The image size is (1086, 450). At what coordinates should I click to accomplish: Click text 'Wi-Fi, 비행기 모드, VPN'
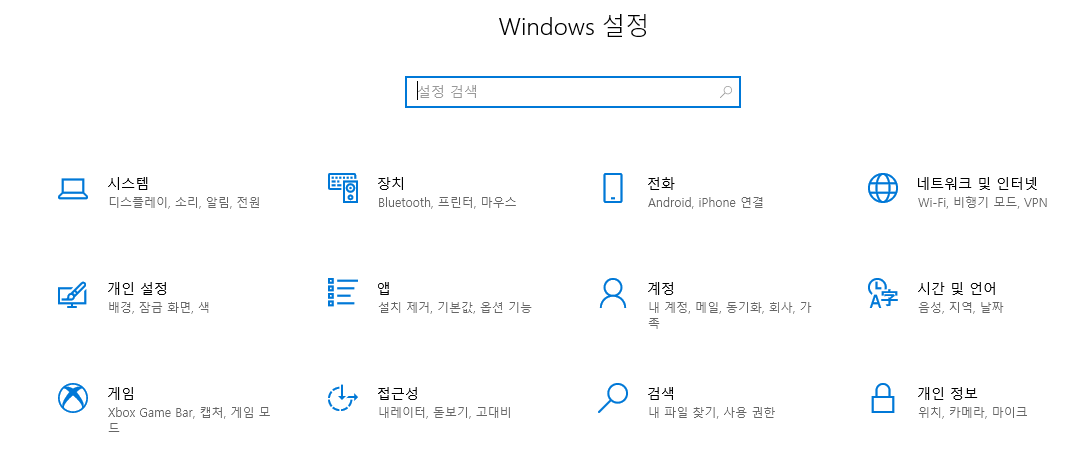(x=983, y=203)
